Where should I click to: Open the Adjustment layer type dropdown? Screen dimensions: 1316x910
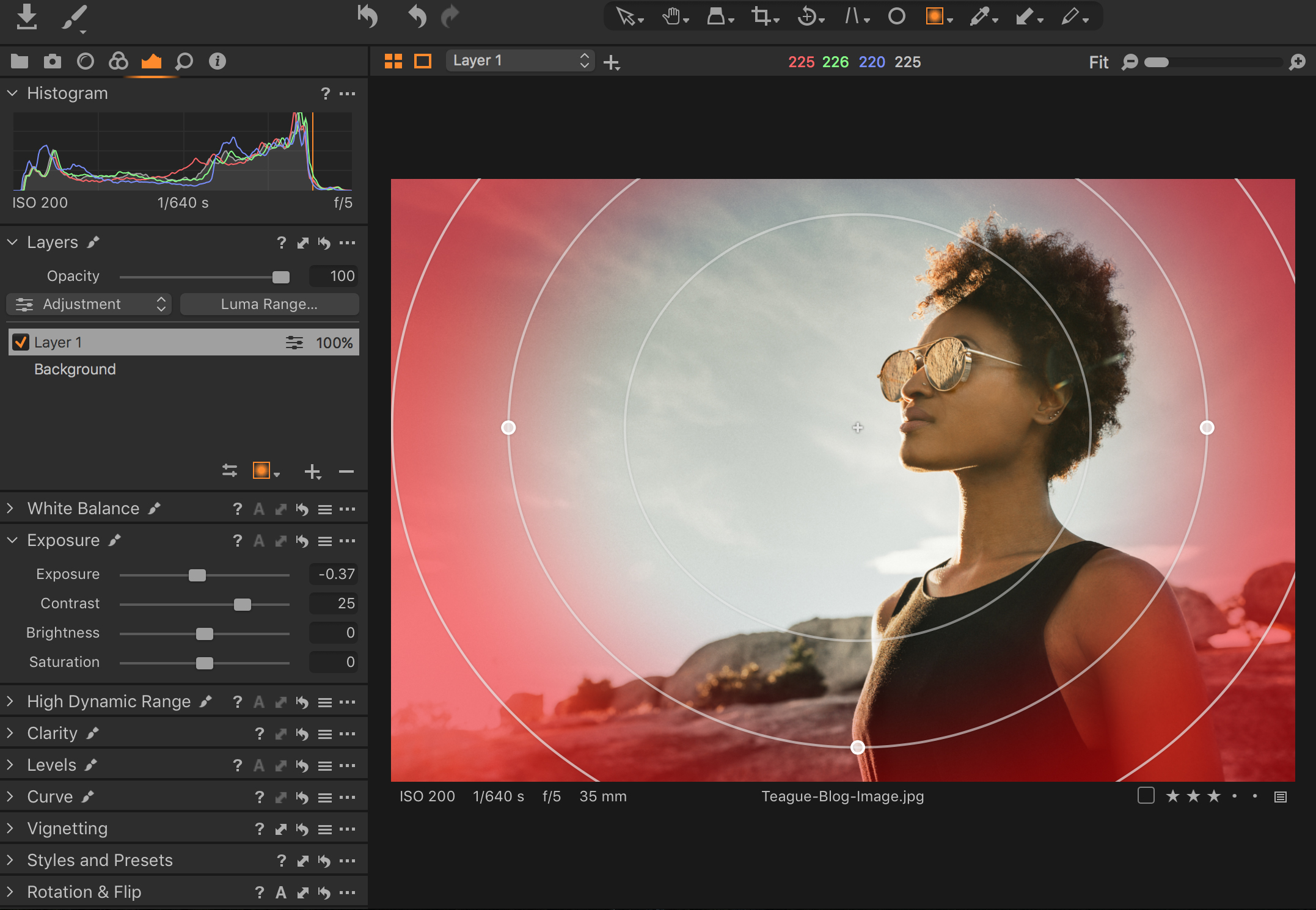tap(89, 304)
